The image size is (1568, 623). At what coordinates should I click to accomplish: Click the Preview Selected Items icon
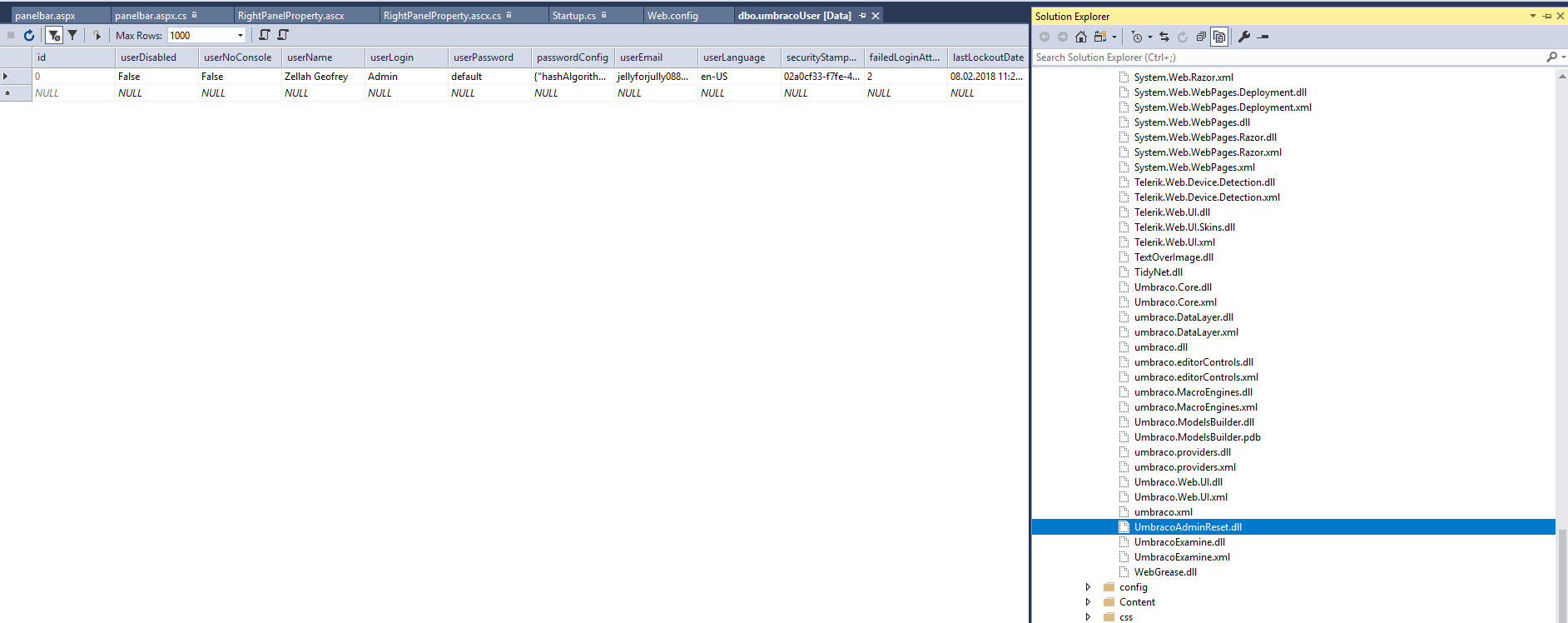[1263, 37]
